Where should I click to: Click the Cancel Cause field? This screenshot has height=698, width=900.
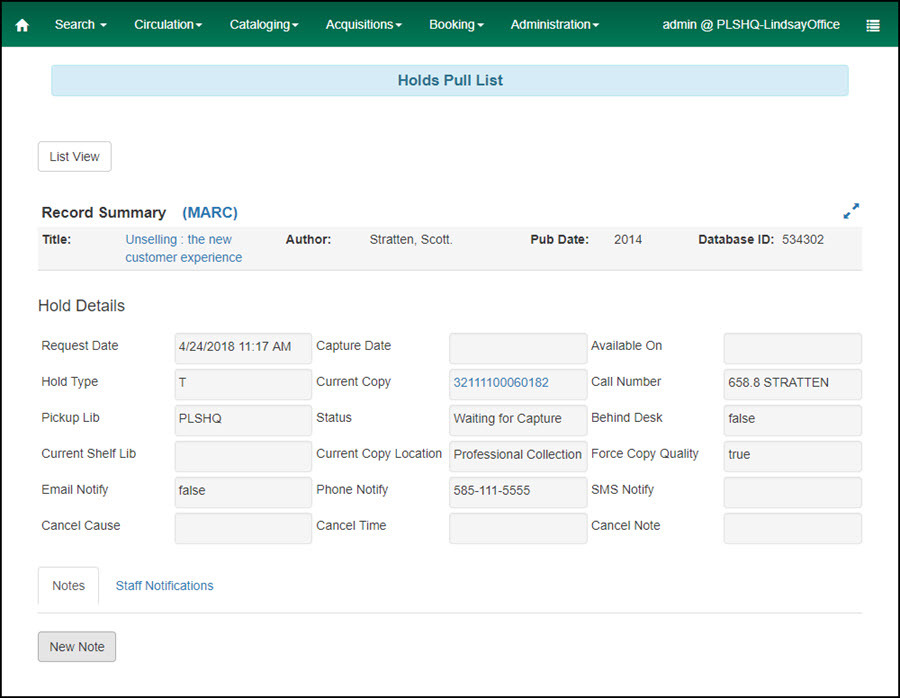(243, 528)
